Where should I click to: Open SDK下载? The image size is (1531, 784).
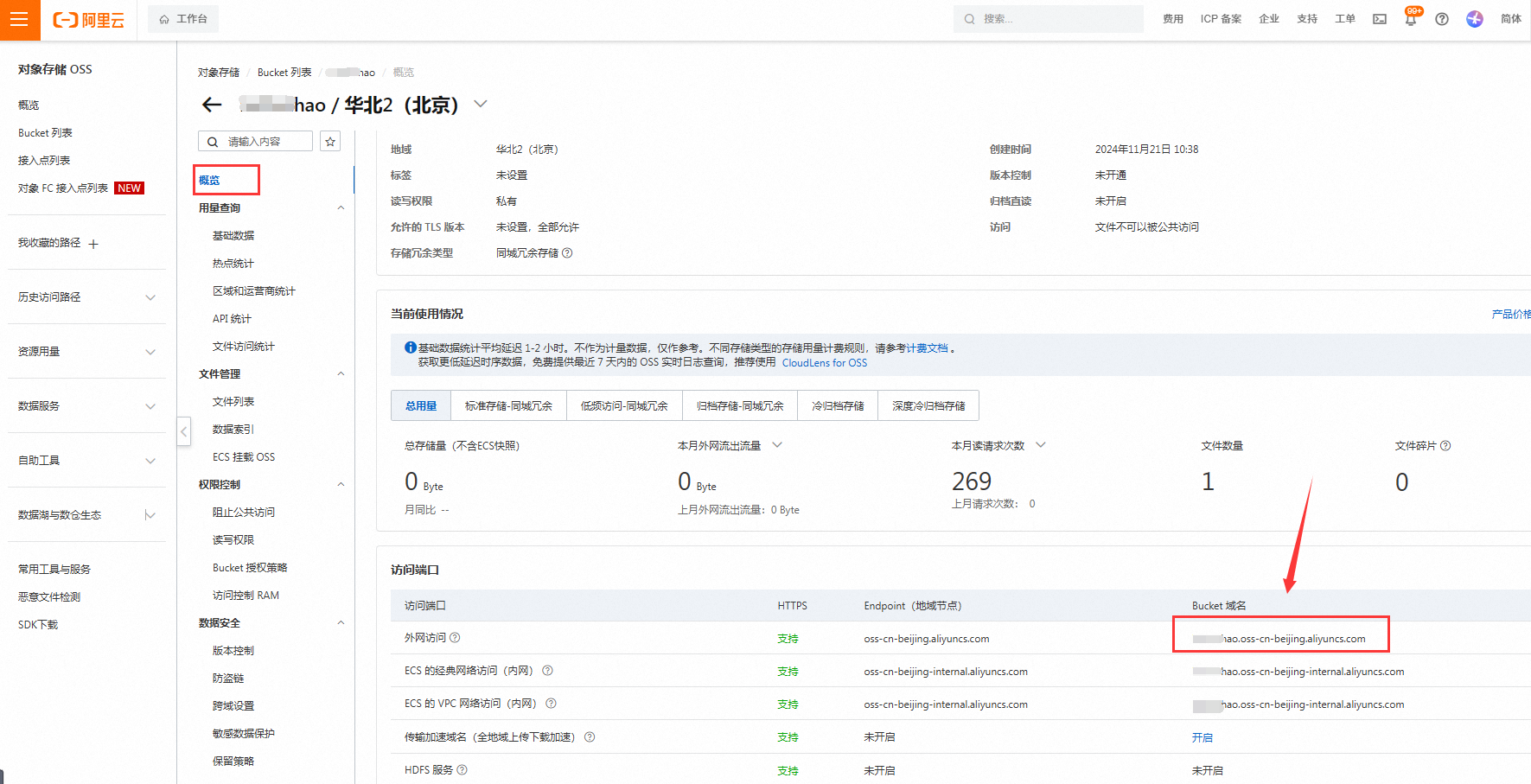coord(38,624)
